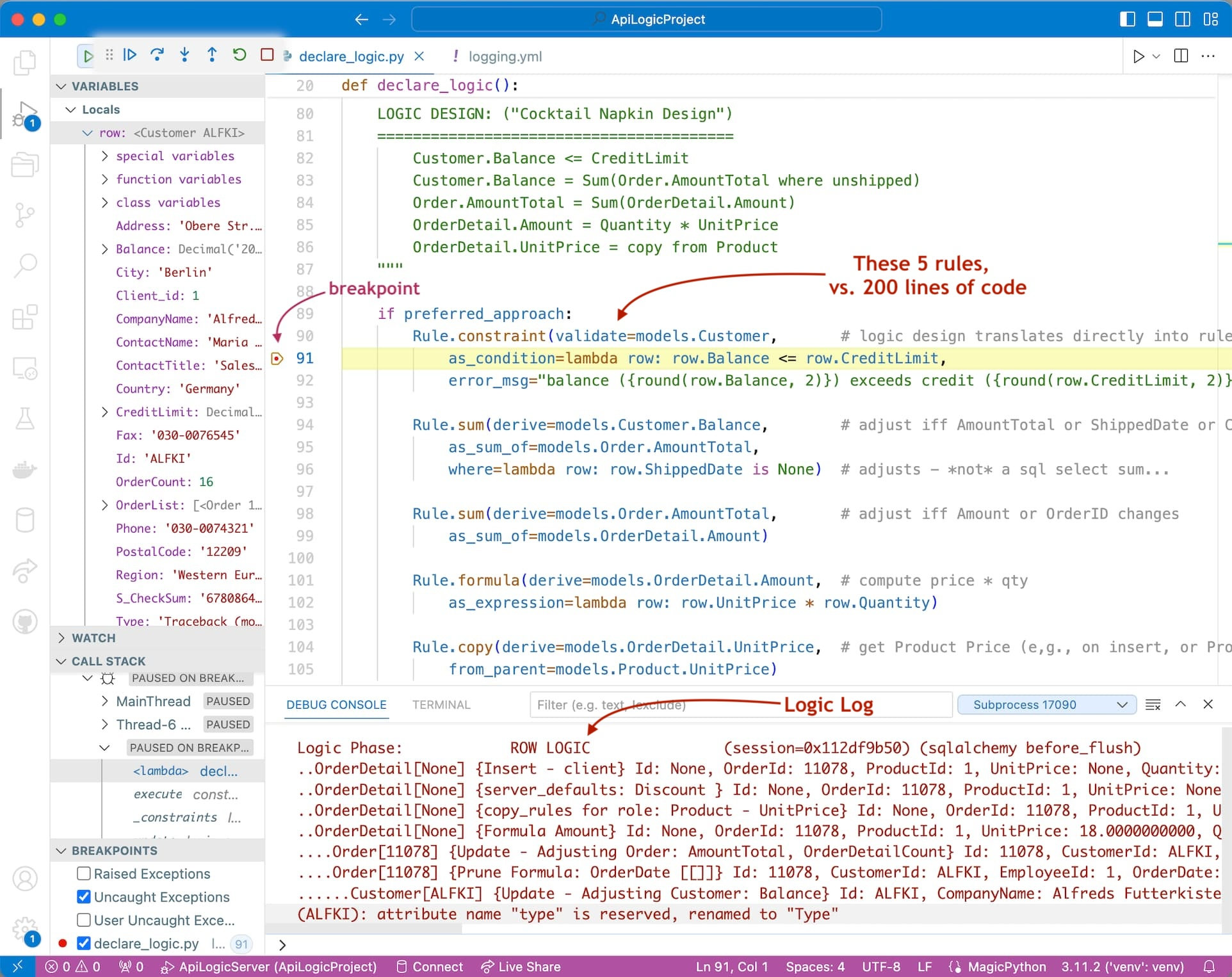Toggle the primary side bar layout
The width and height of the screenshot is (1232, 977).
tap(1128, 19)
